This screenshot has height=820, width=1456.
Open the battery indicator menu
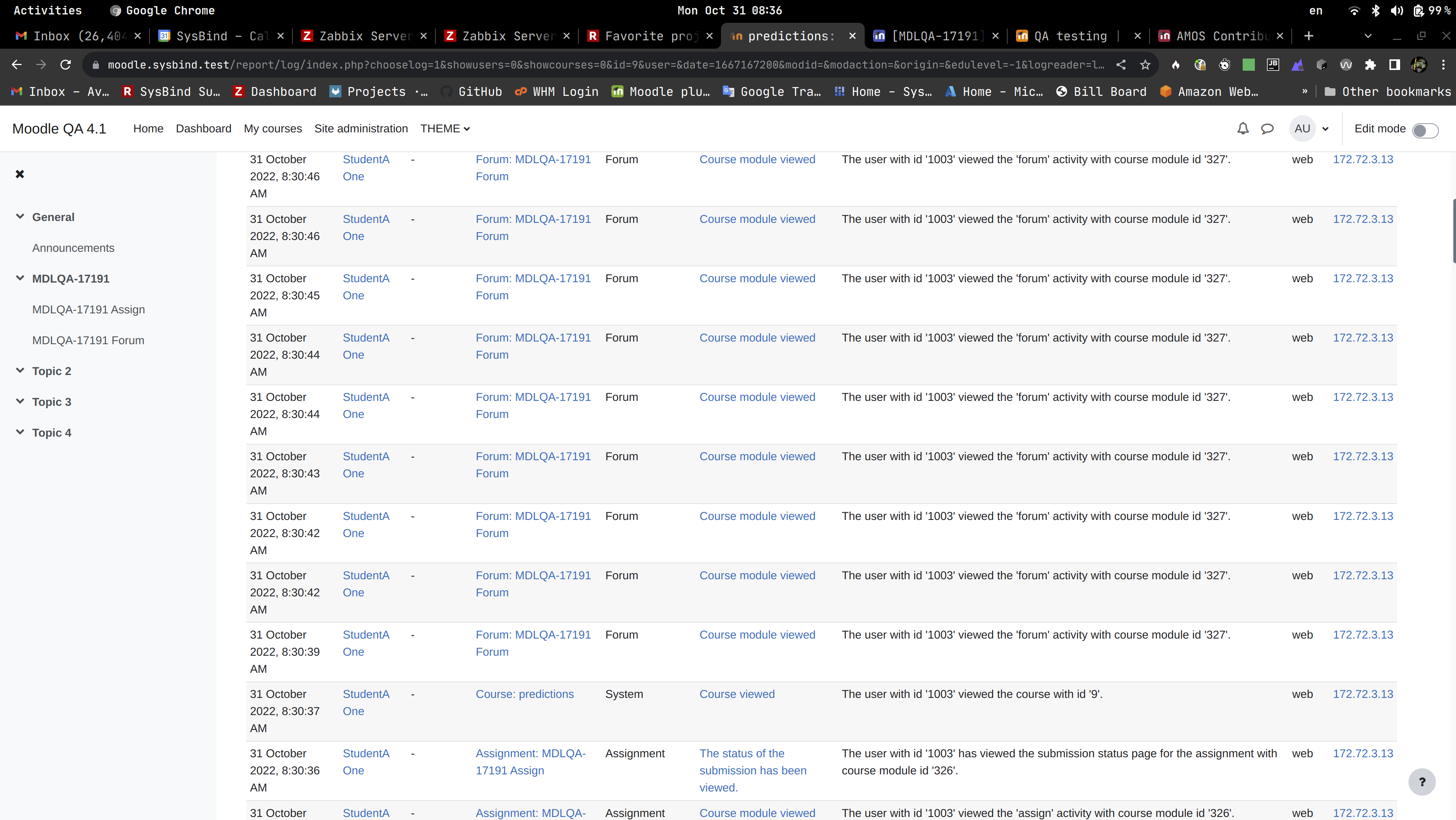point(1432,11)
